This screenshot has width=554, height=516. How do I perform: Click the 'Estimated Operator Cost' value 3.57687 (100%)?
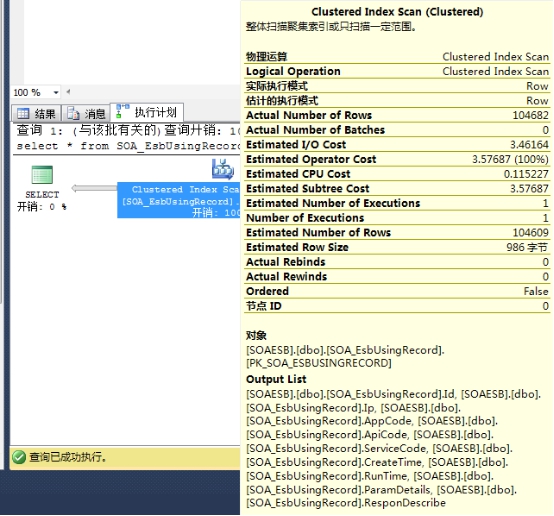coord(510,159)
